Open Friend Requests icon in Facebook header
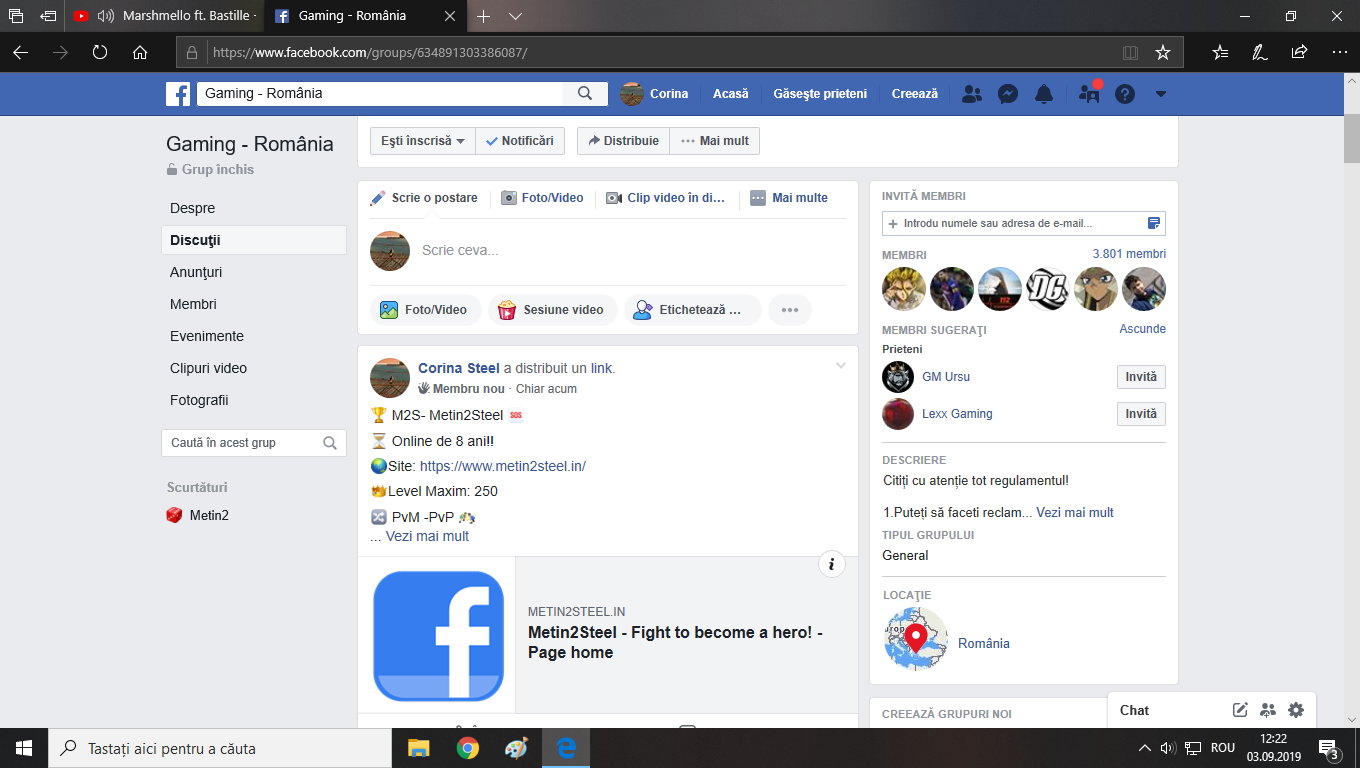1360x768 pixels. pos(971,94)
